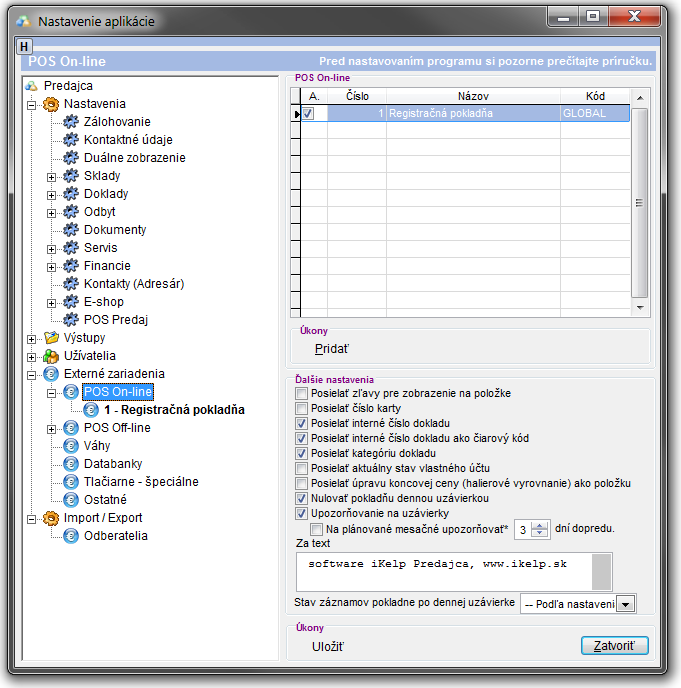Click the euro icon next to Databanky
Screen dimensions: 681x688
coord(71,464)
